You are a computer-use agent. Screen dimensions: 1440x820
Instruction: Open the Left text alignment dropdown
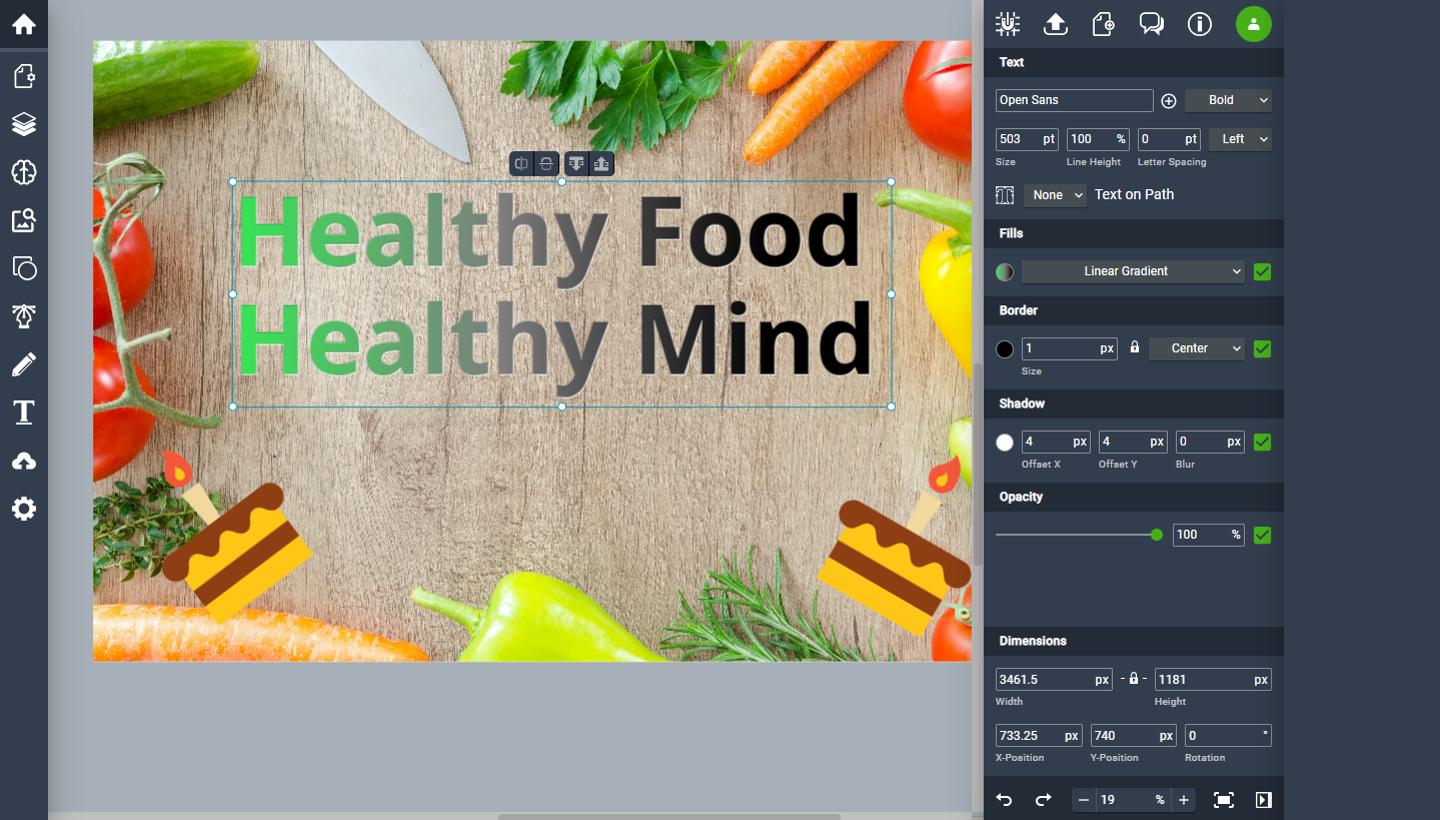1240,139
